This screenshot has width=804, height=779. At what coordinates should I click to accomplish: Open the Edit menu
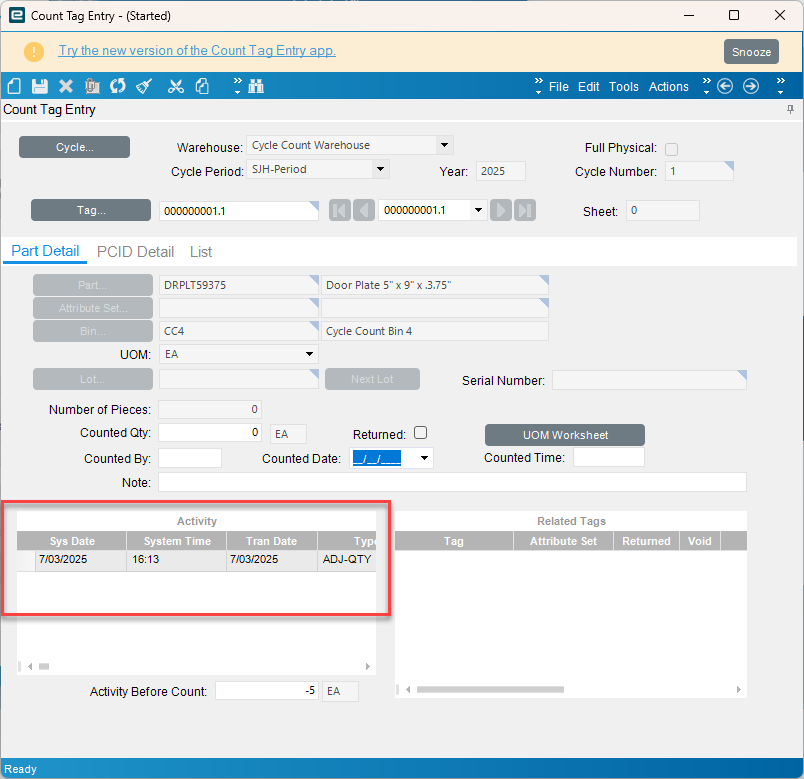[589, 87]
